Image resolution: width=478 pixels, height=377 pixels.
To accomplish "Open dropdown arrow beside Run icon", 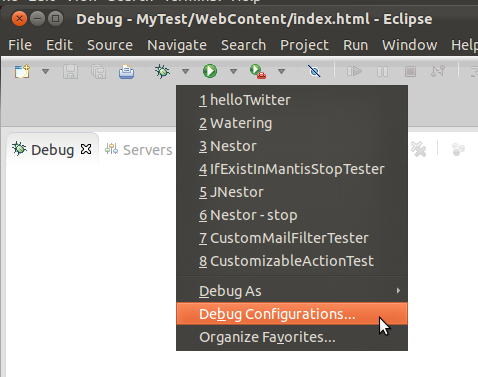I will click(x=234, y=71).
